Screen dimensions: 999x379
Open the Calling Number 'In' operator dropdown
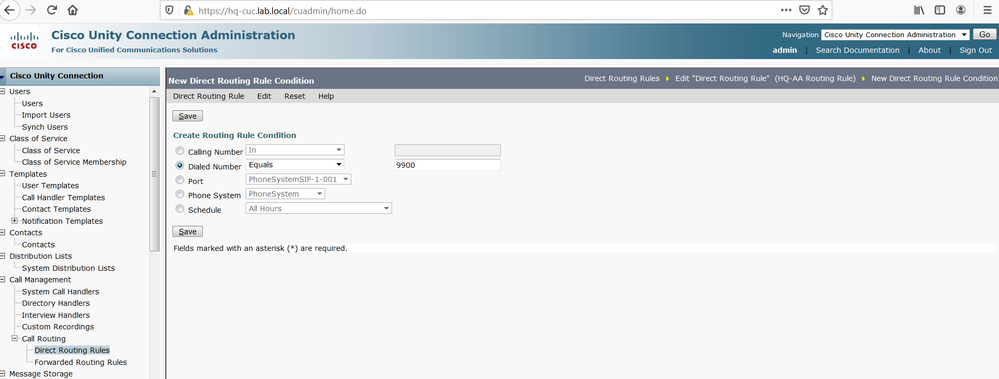point(295,150)
